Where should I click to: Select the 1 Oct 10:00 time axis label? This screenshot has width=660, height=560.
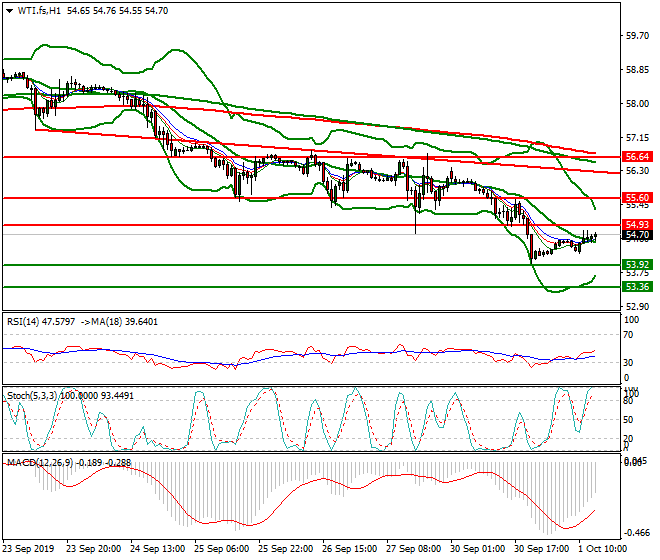click(x=603, y=549)
